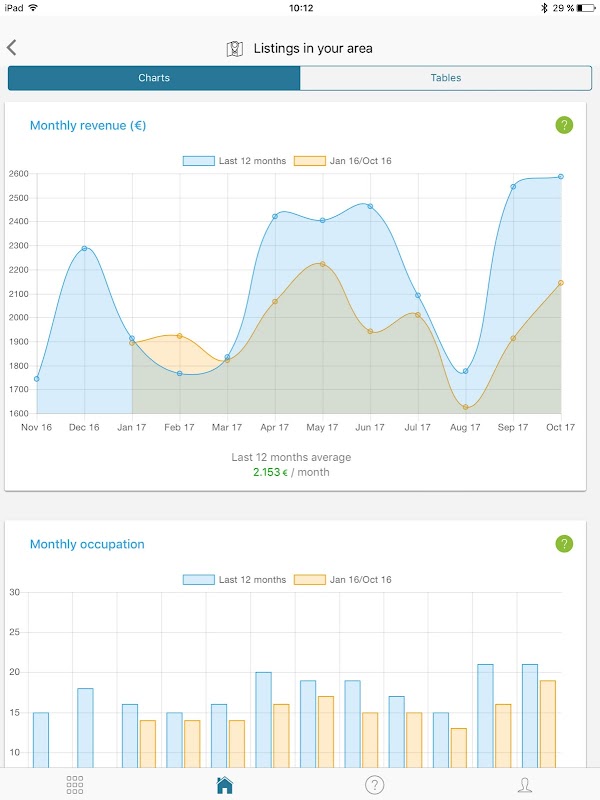Screen dimensions: 600x800
Task: Tap the Wi-Fi status icon
Action: coord(33,8)
